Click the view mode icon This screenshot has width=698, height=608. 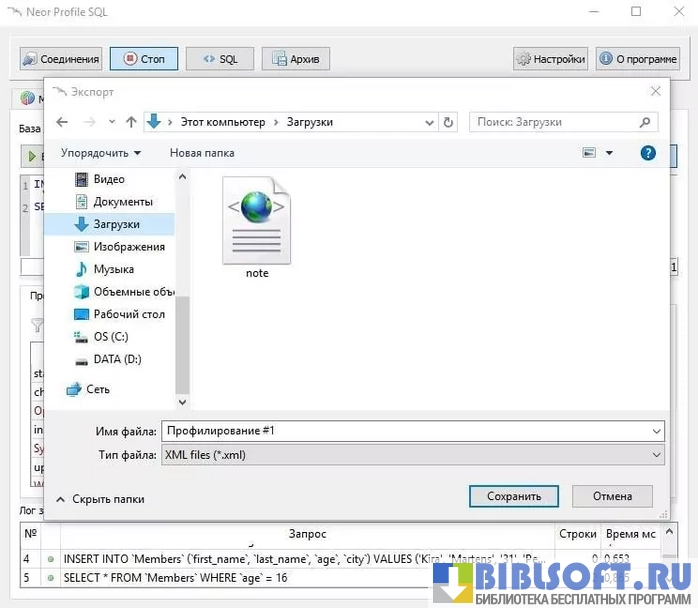pyautogui.click(x=589, y=153)
